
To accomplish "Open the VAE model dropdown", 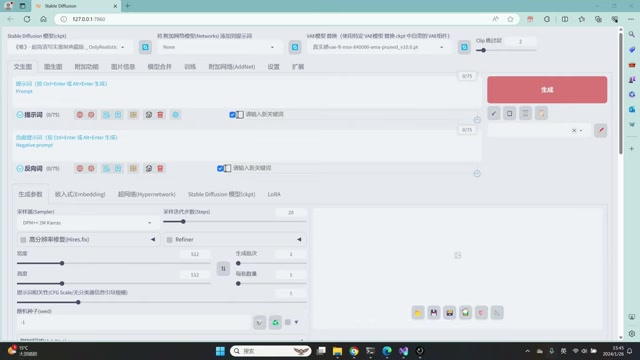I will click(378, 47).
